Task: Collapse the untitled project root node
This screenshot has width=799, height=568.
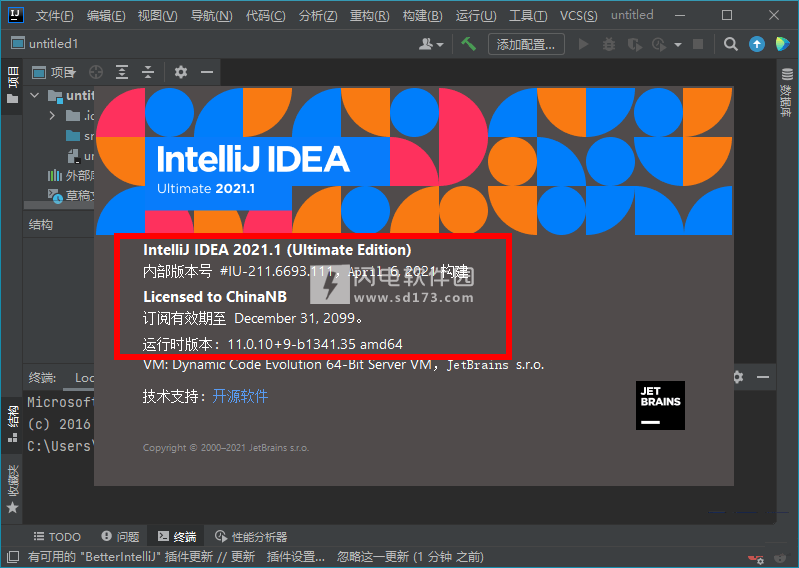Action: click(35, 95)
